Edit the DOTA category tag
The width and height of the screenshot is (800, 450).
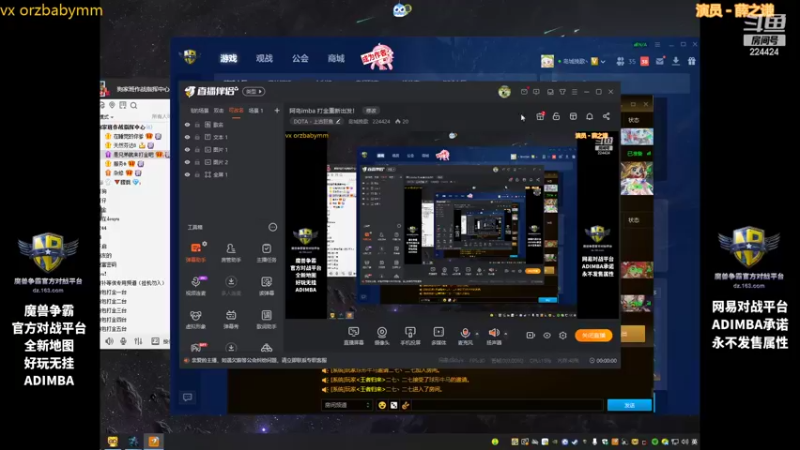[316, 121]
